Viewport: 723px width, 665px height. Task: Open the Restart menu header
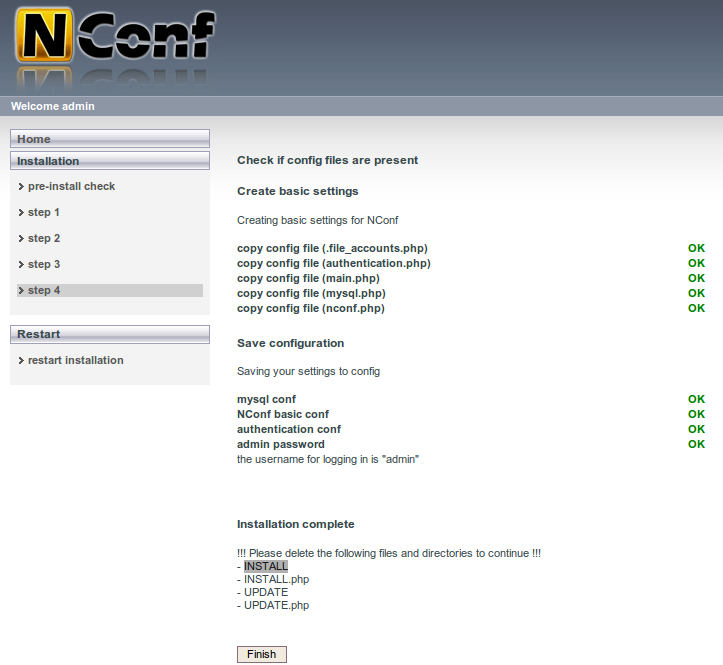110,334
